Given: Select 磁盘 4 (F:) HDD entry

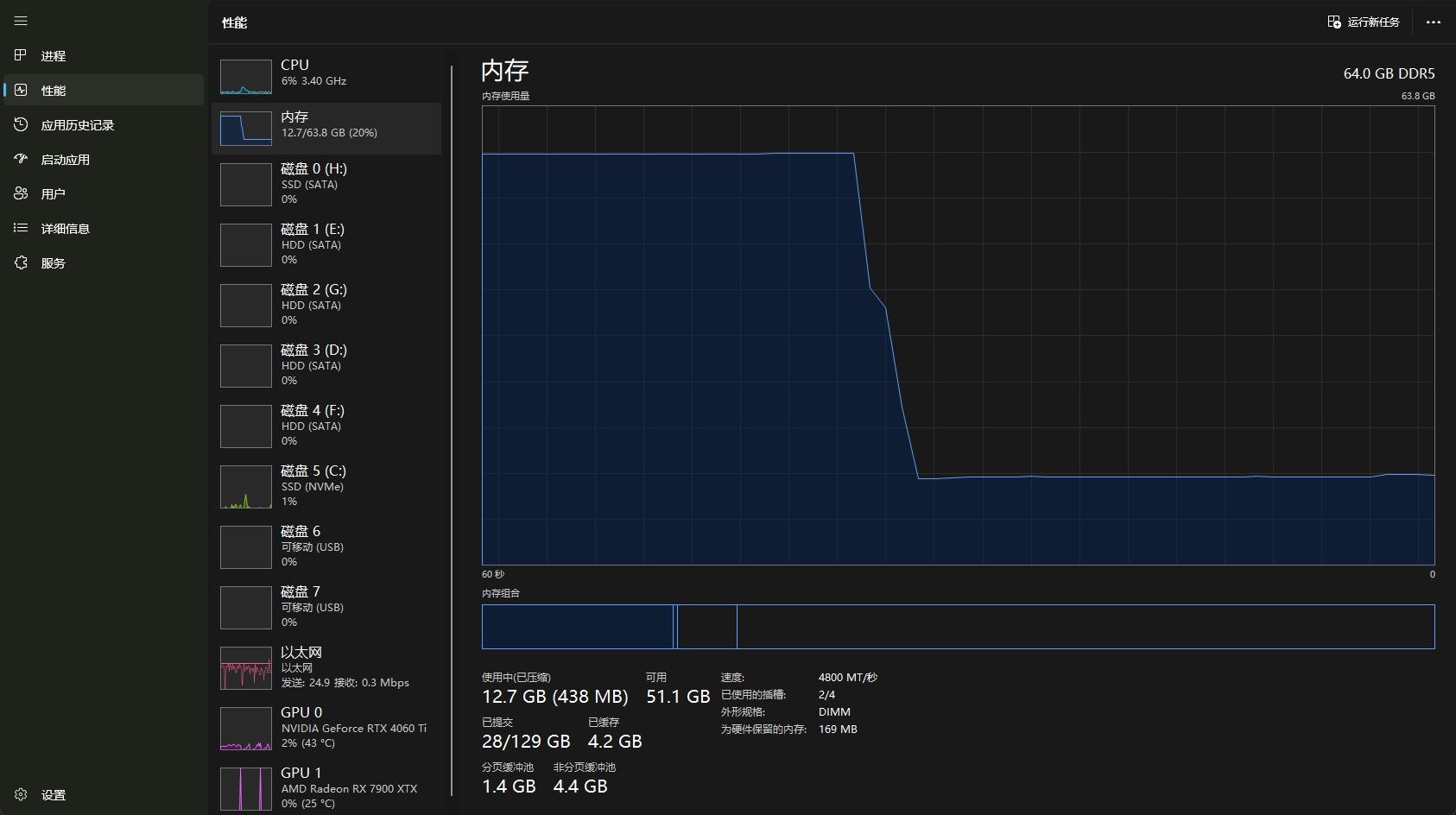Looking at the screenshot, I should [326, 425].
